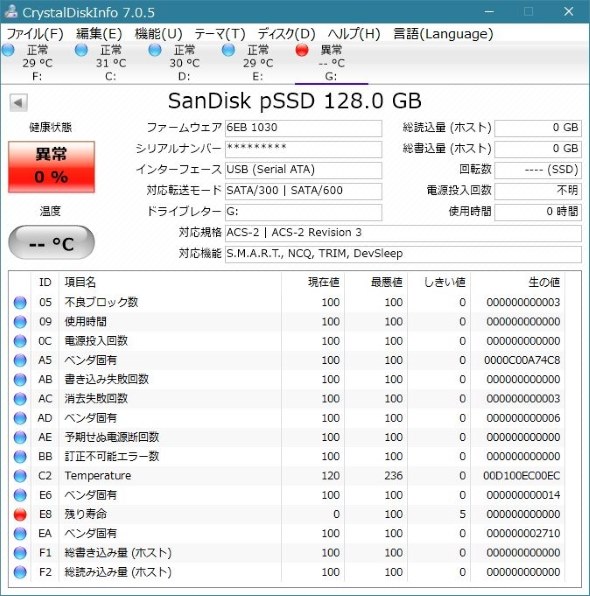Select the C: drive tab at 31 °C
The width and height of the screenshot is (590, 596).
(110, 63)
